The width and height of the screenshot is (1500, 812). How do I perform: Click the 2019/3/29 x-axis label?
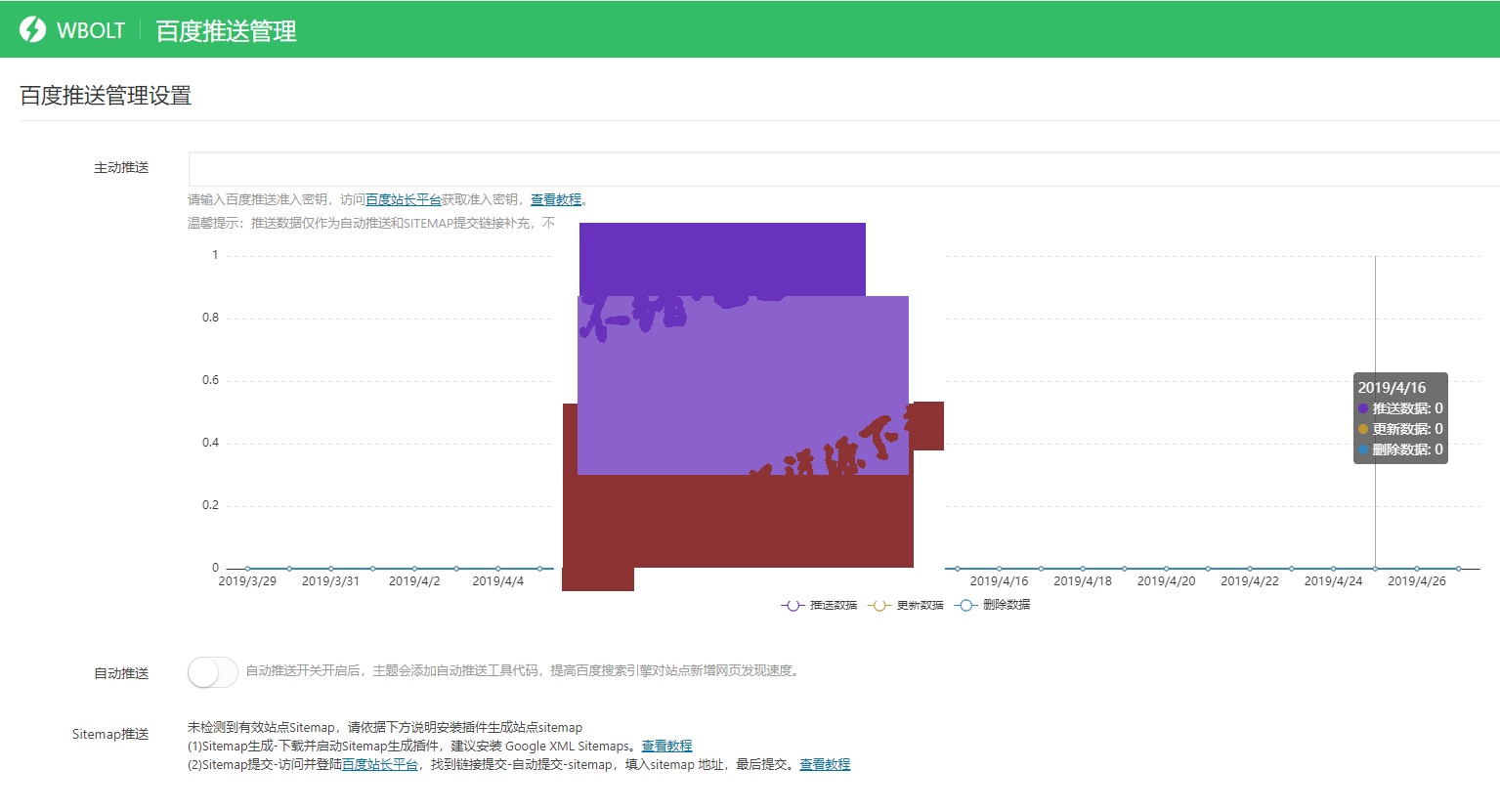[x=247, y=581]
